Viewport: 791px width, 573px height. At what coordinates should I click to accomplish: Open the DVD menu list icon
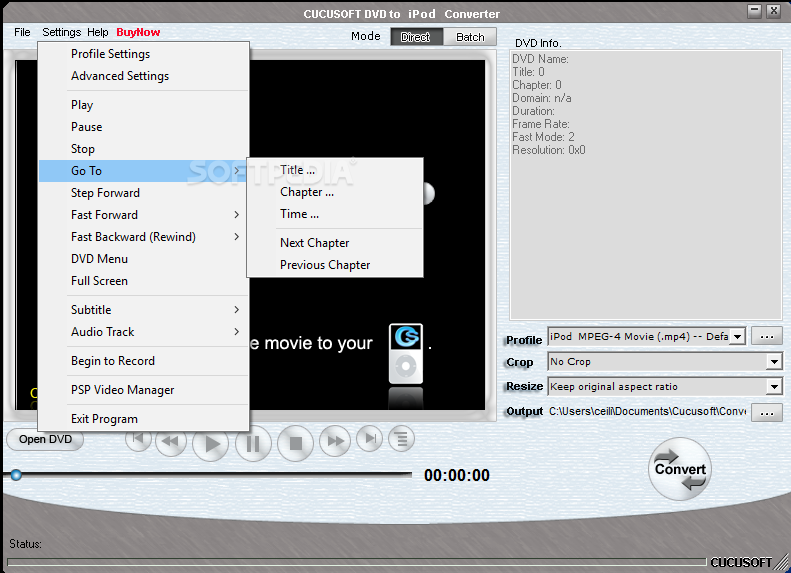click(401, 438)
